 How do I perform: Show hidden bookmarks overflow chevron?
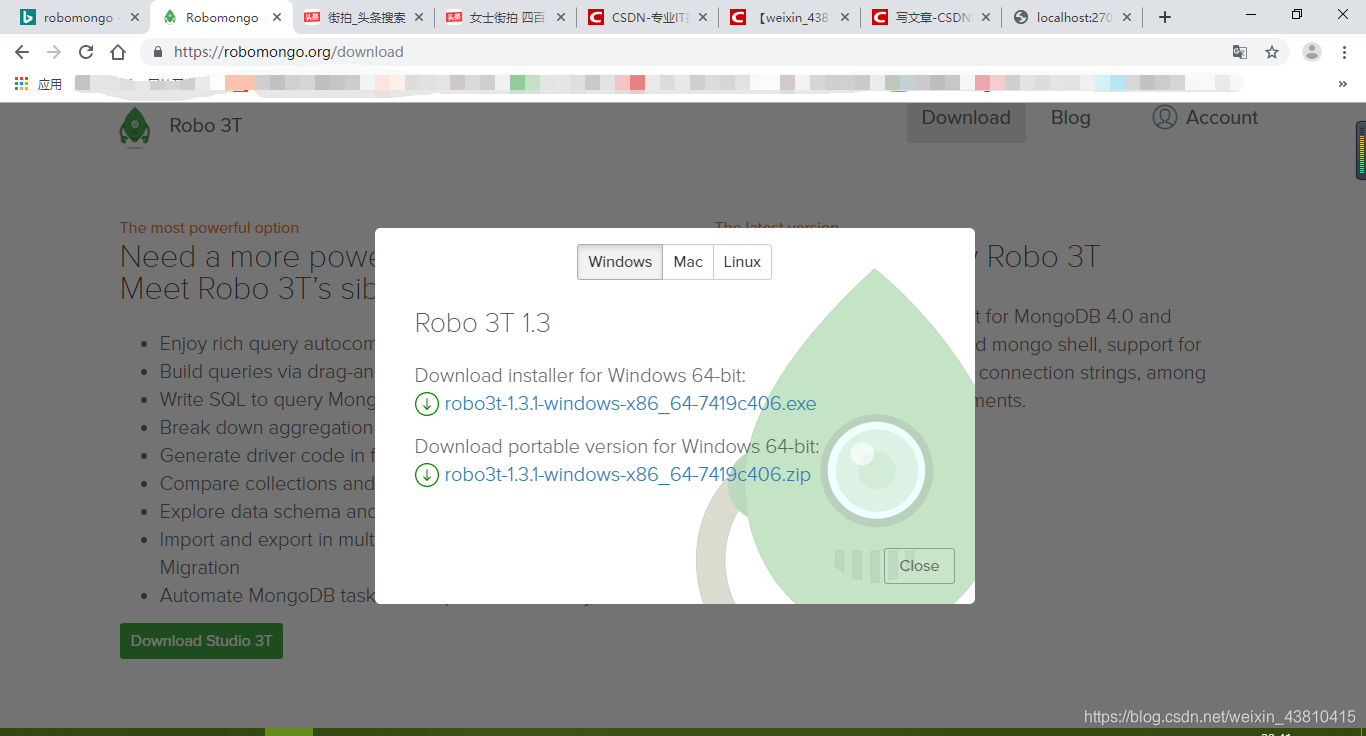pos(1343,84)
